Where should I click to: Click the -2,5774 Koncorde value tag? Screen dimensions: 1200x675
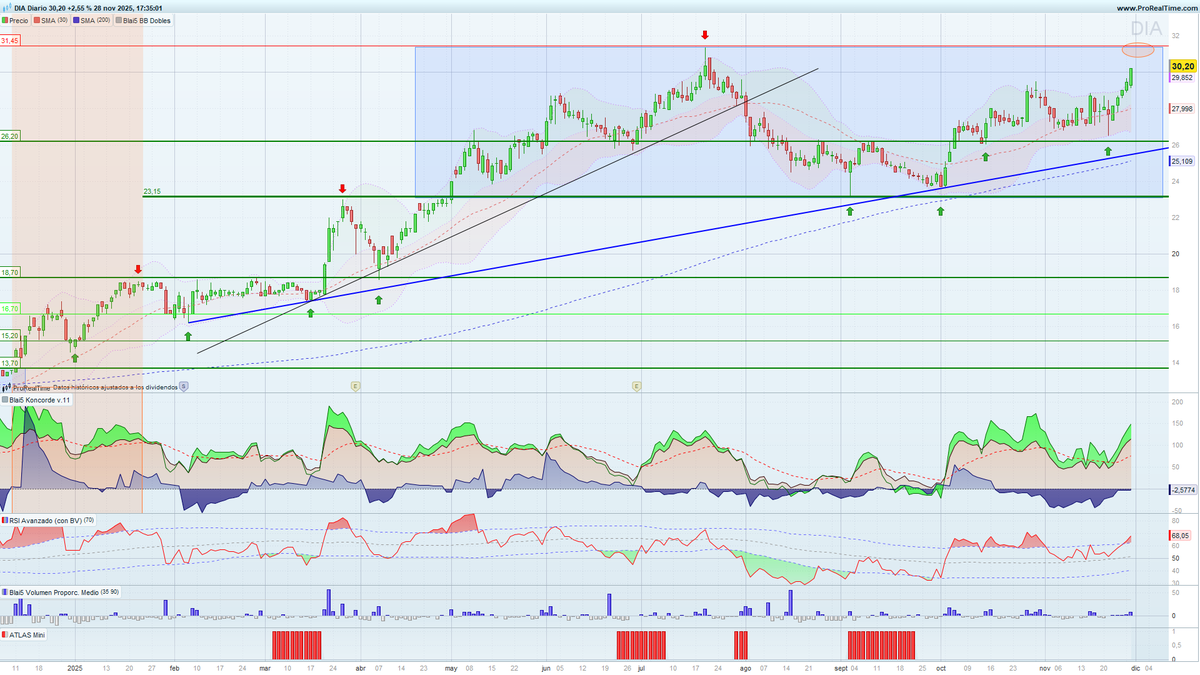click(1182, 490)
